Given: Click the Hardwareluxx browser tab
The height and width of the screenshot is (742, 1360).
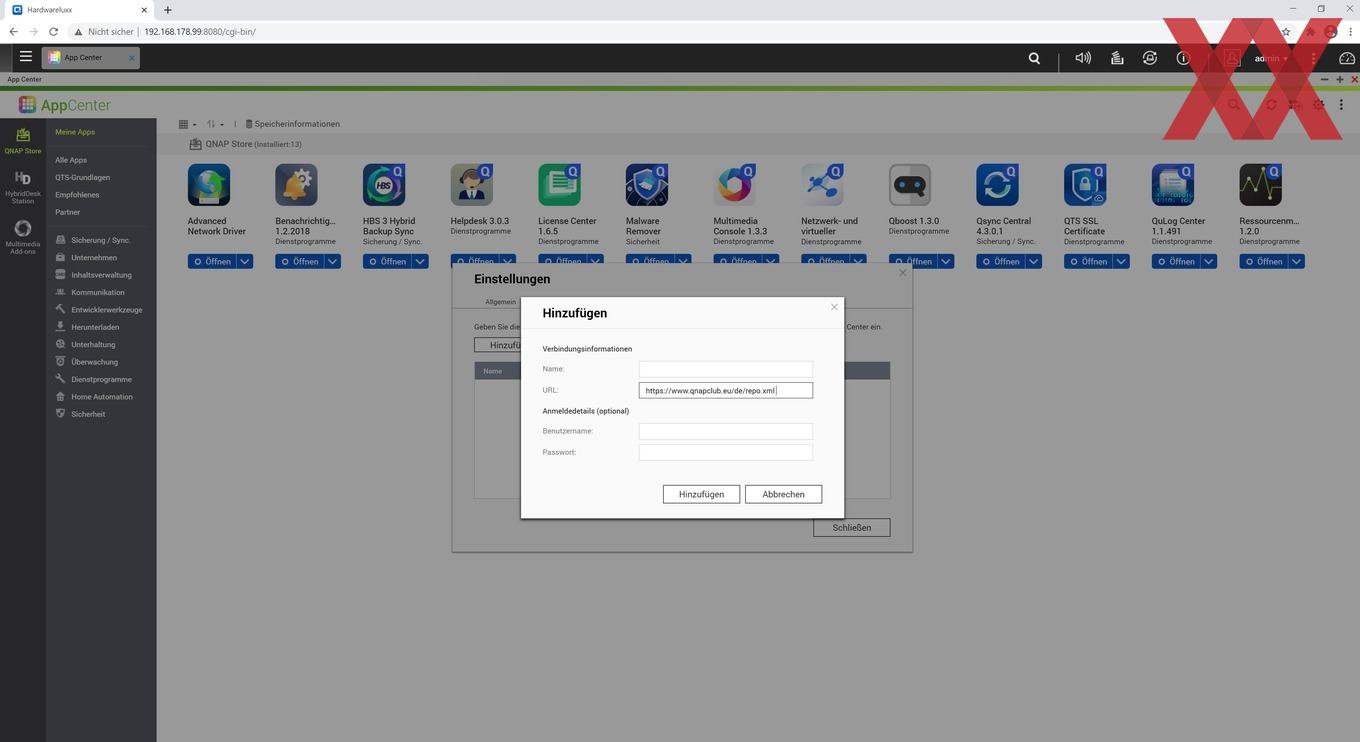Looking at the screenshot, I should point(80,10).
